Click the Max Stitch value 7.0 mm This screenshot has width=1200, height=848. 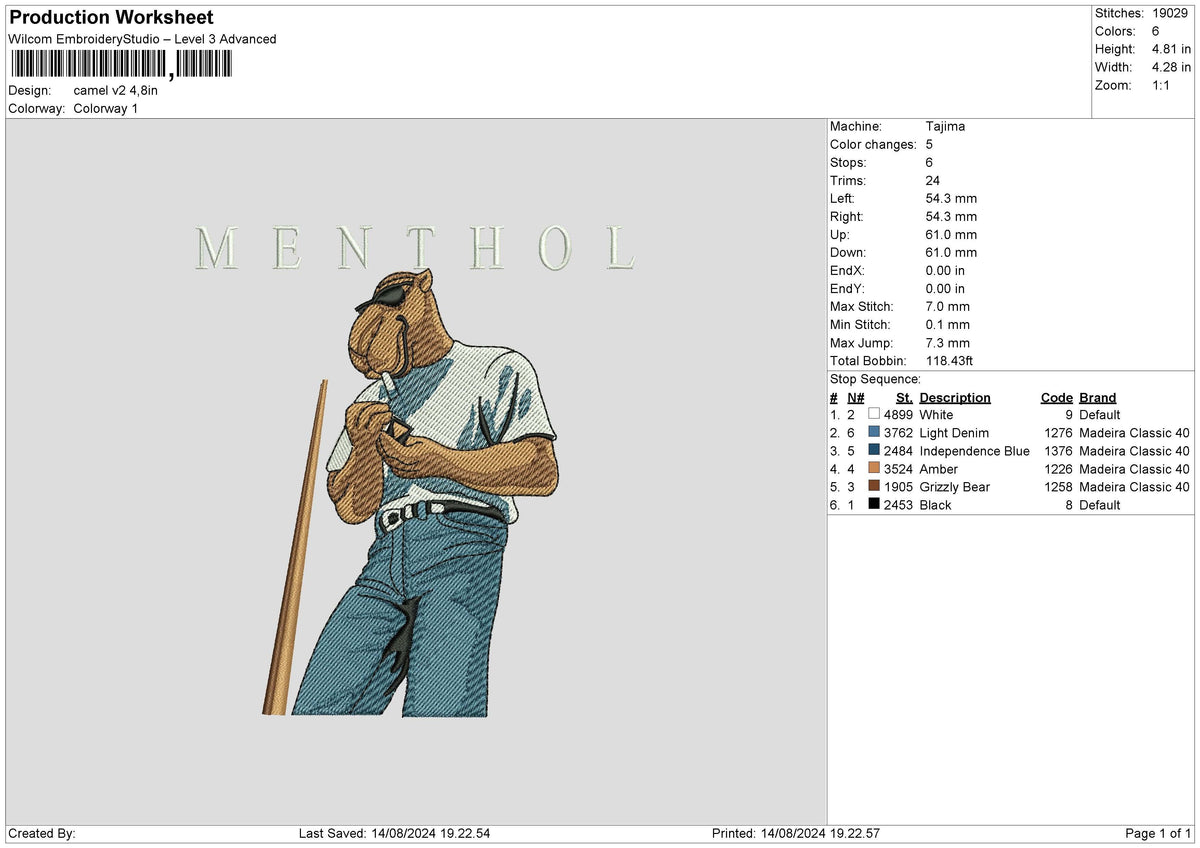coord(948,306)
